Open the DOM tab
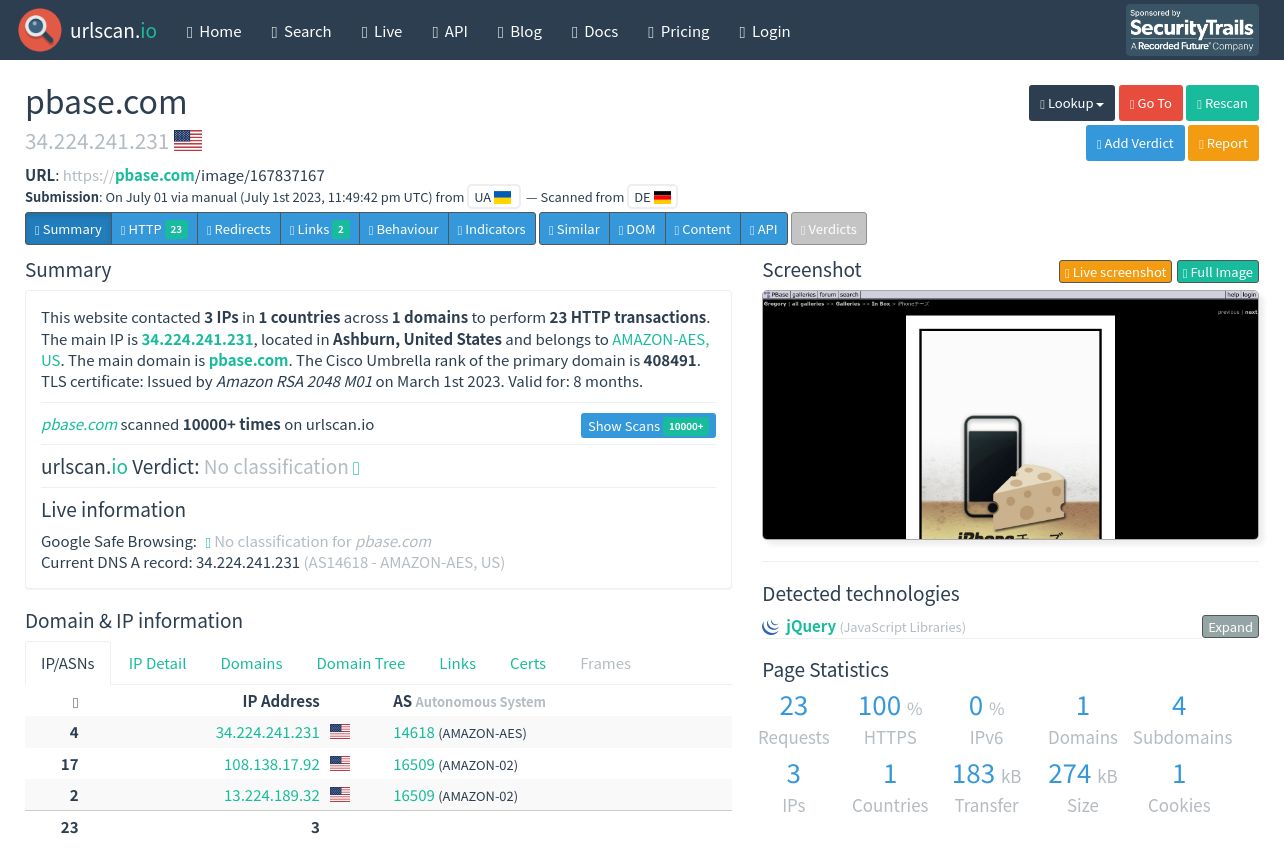The image size is (1284, 866). click(x=637, y=229)
